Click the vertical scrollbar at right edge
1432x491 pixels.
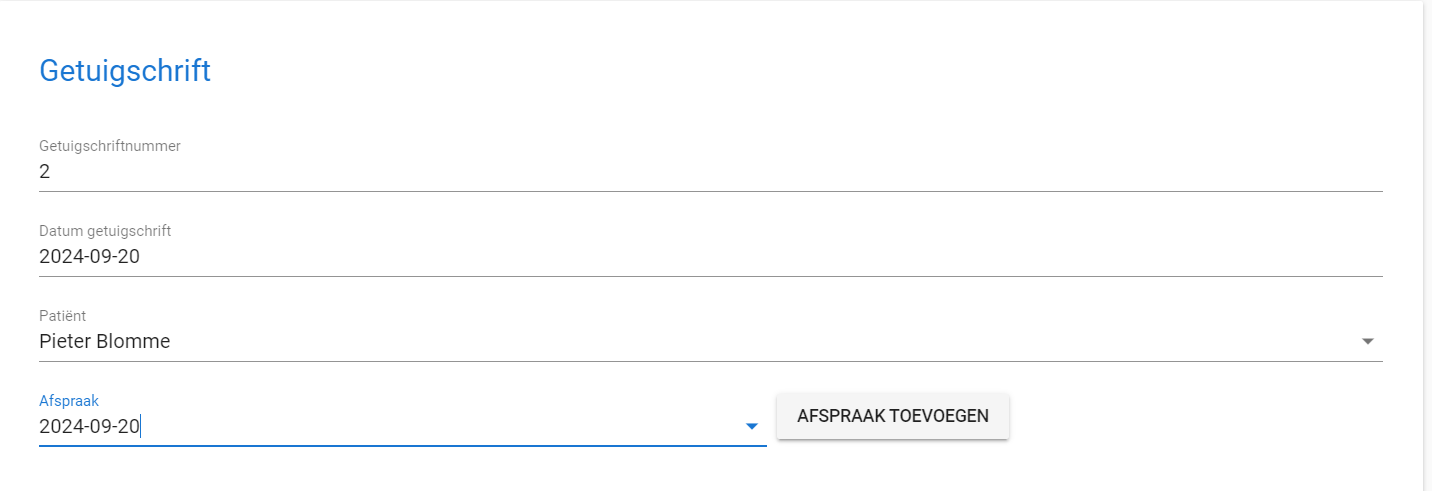pos(1427,245)
